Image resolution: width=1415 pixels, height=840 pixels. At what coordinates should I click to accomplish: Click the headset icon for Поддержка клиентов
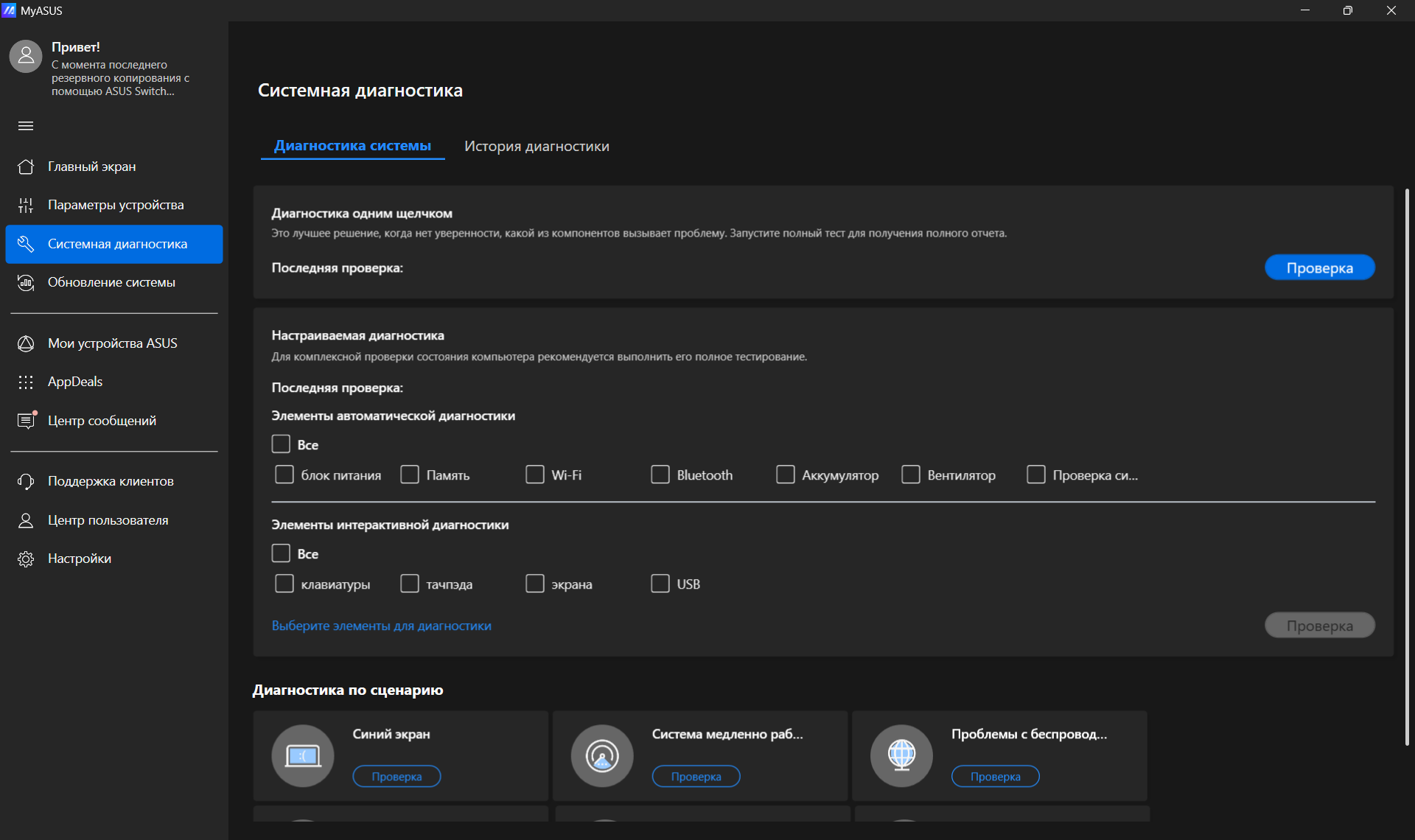click(x=26, y=481)
